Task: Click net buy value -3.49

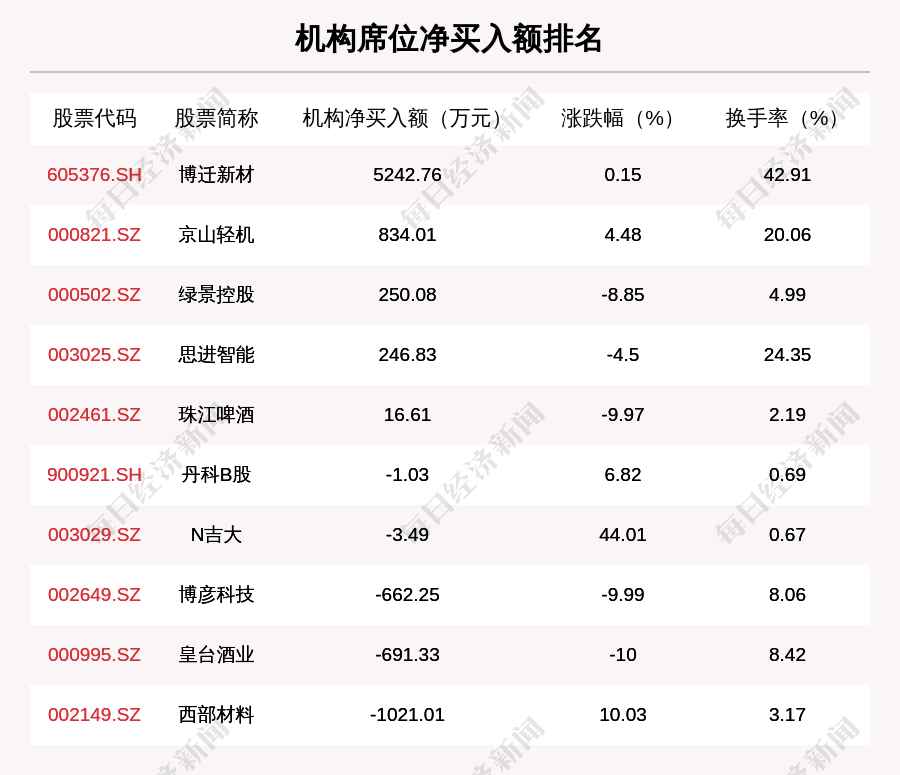Action: (x=408, y=534)
